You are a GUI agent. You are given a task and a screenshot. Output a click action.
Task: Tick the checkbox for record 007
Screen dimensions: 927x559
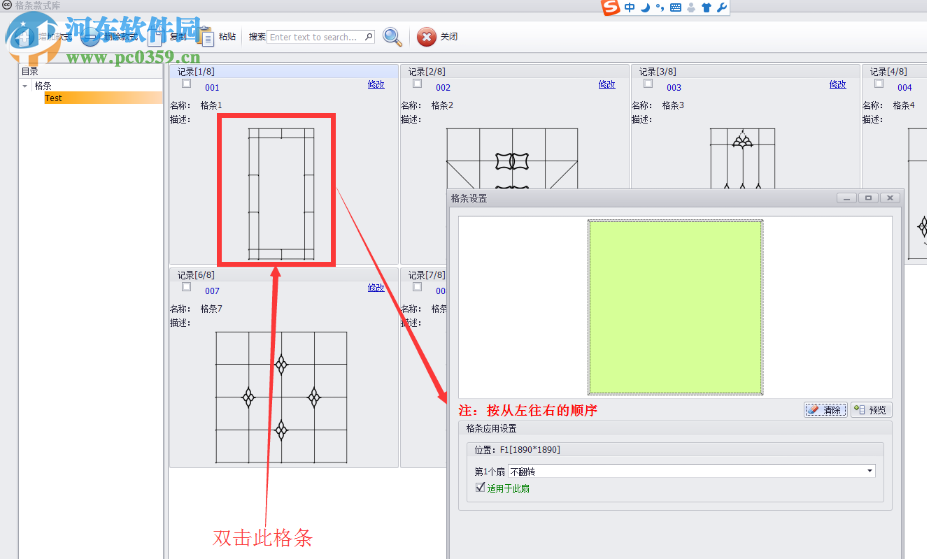(x=186, y=287)
